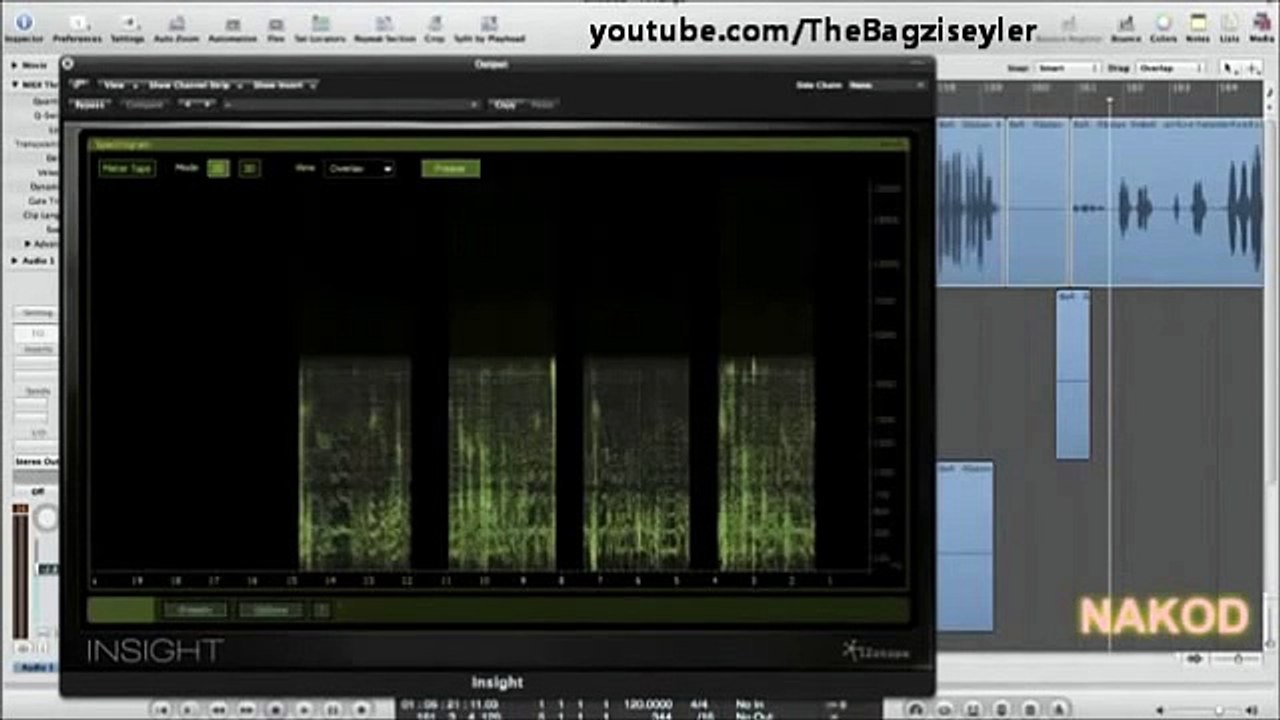Open the Show Insert menu
Viewport: 1280px width, 720px height.
(x=284, y=85)
